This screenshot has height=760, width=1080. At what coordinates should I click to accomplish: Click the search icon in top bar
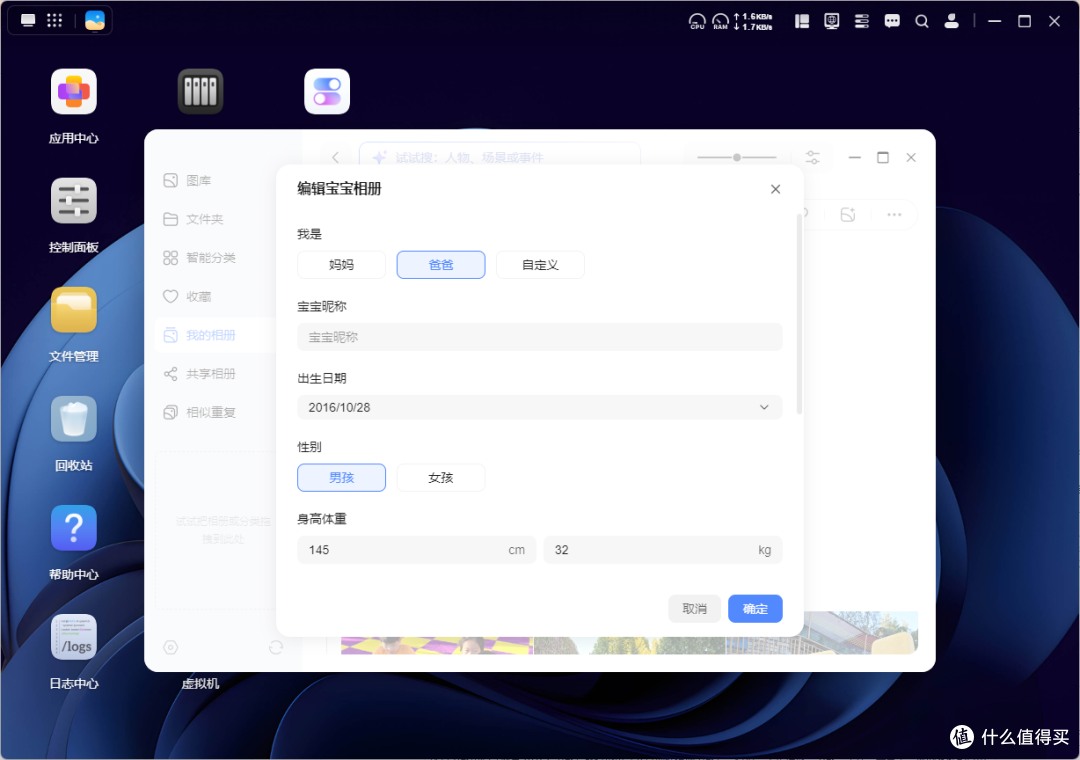(x=922, y=21)
